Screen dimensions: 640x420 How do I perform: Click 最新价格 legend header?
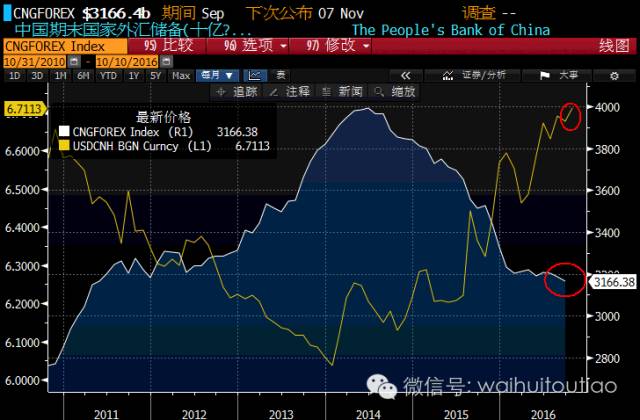tap(163, 118)
